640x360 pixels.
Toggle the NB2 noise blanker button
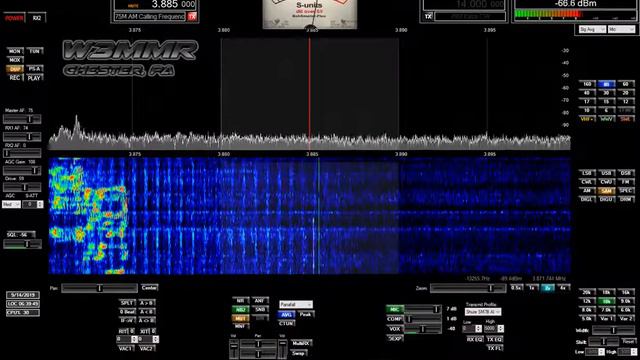[x=240, y=310]
